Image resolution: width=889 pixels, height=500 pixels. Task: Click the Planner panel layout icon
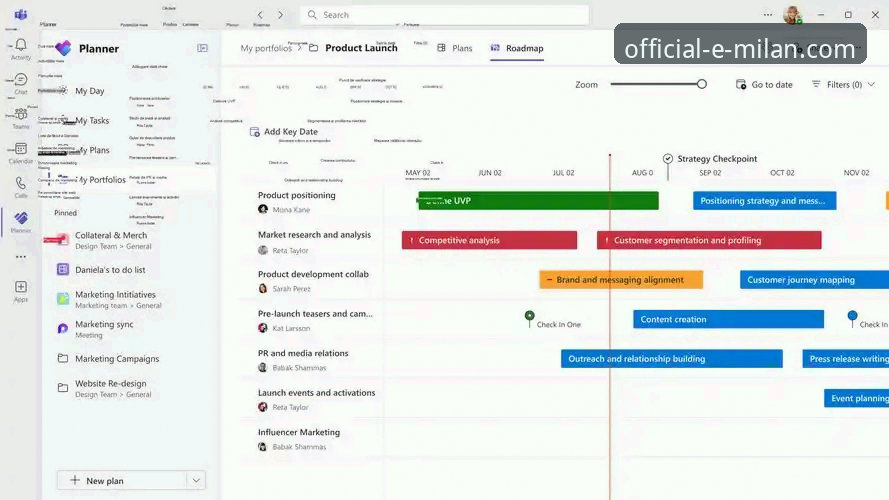click(203, 48)
